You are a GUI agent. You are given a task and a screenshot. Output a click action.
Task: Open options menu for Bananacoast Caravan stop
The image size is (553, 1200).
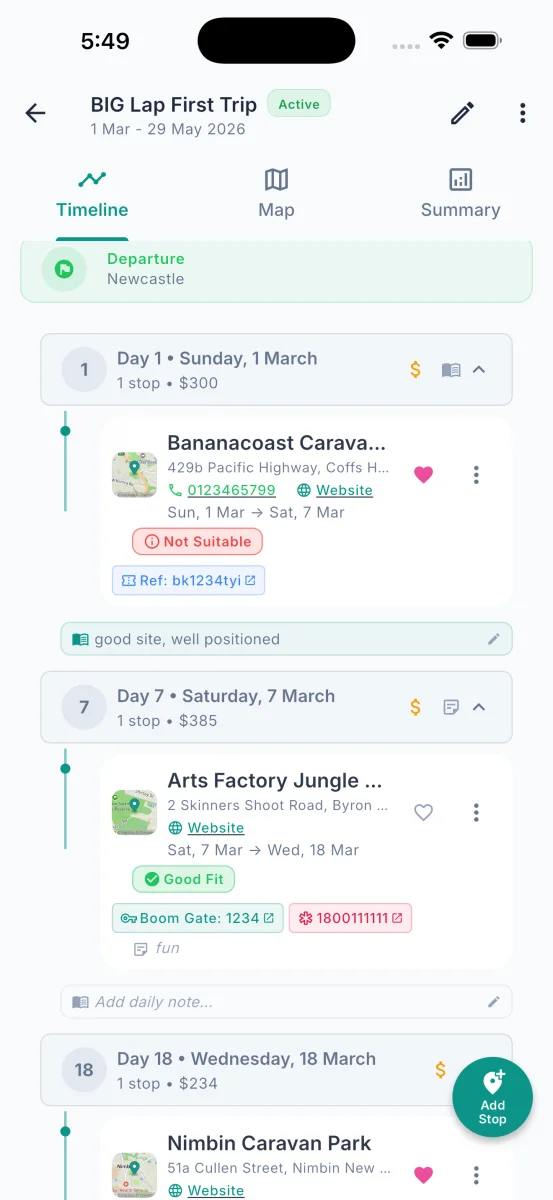476,475
